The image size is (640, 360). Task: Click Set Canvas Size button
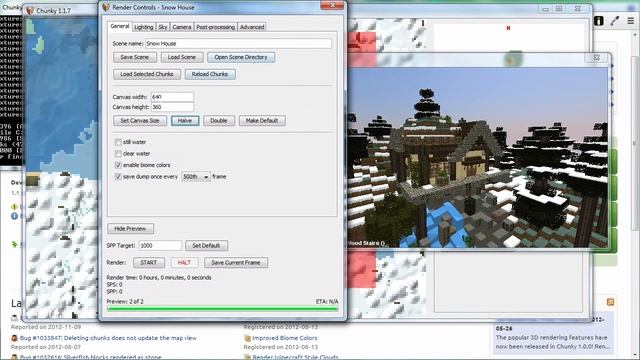coord(140,121)
